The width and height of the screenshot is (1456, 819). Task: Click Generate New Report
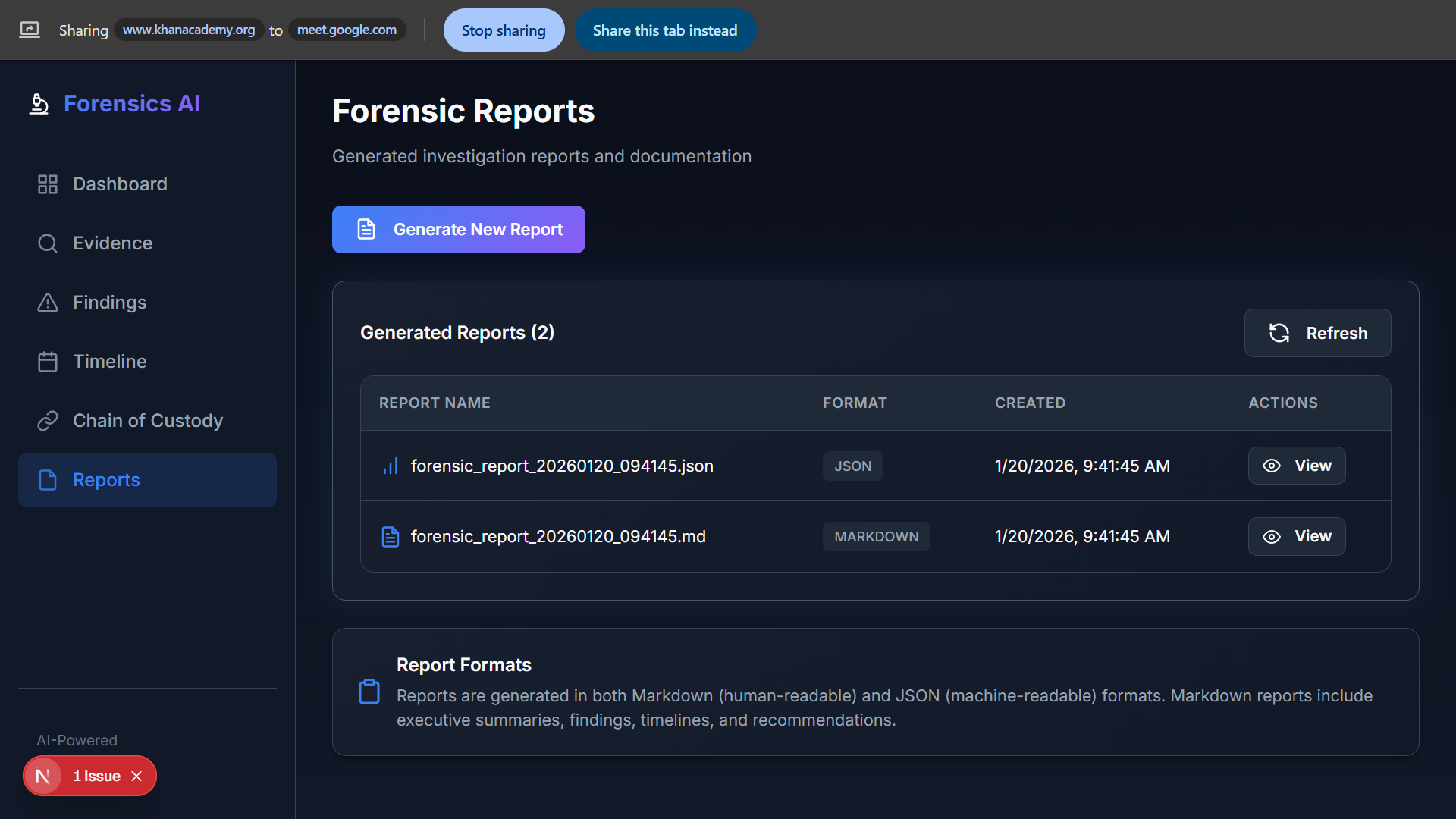pyautogui.click(x=458, y=229)
